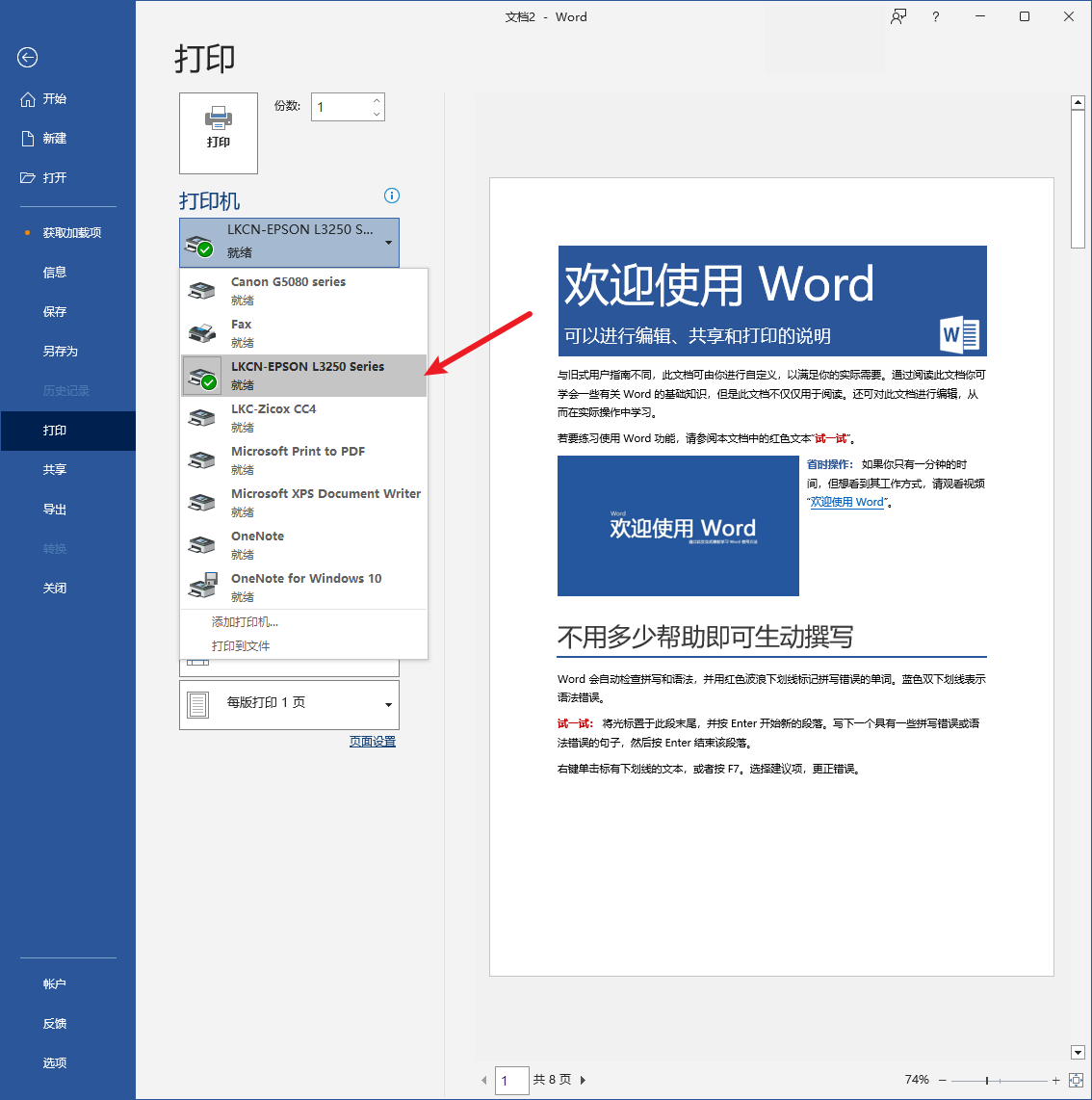Open the 共享 share page

tap(68, 470)
